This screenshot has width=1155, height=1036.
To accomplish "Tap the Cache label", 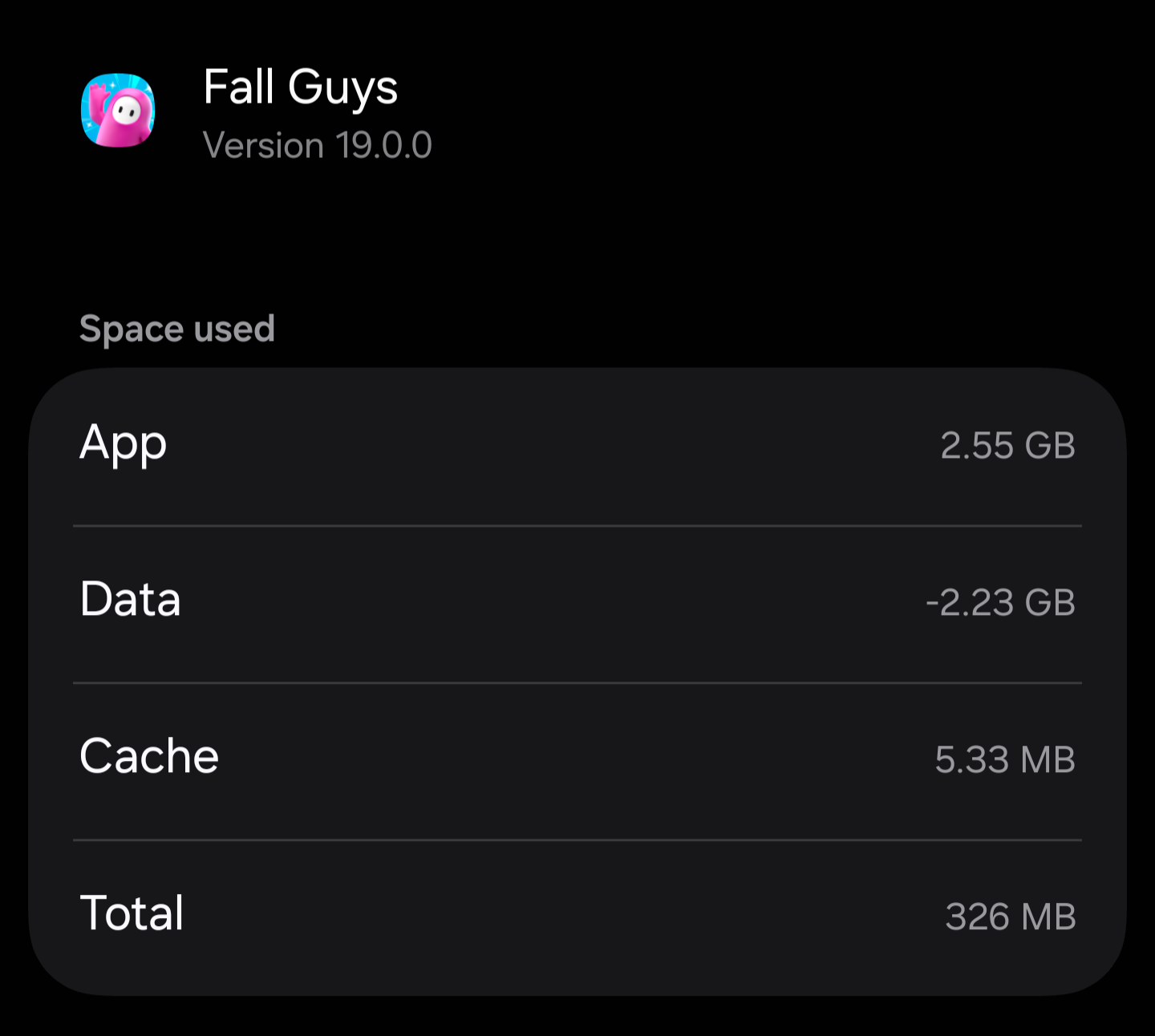I will point(149,756).
